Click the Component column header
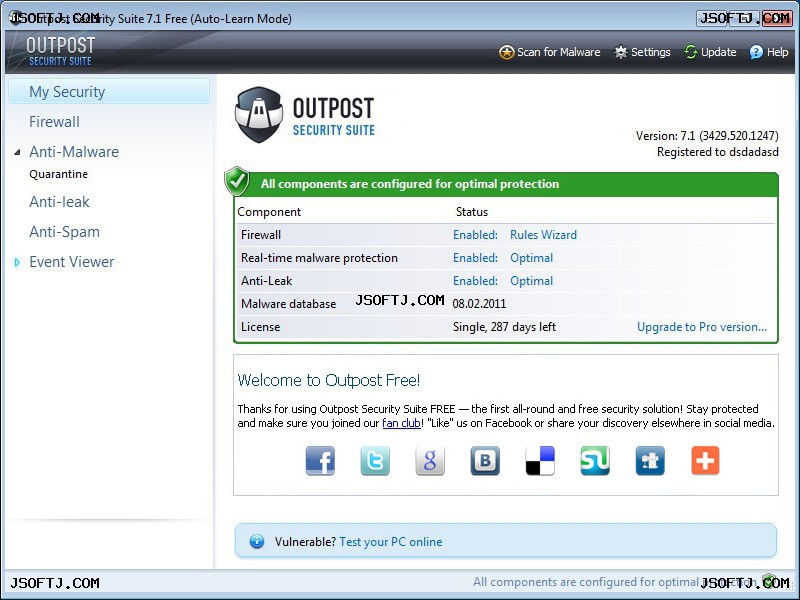Image resolution: width=800 pixels, height=600 pixels. tap(269, 212)
